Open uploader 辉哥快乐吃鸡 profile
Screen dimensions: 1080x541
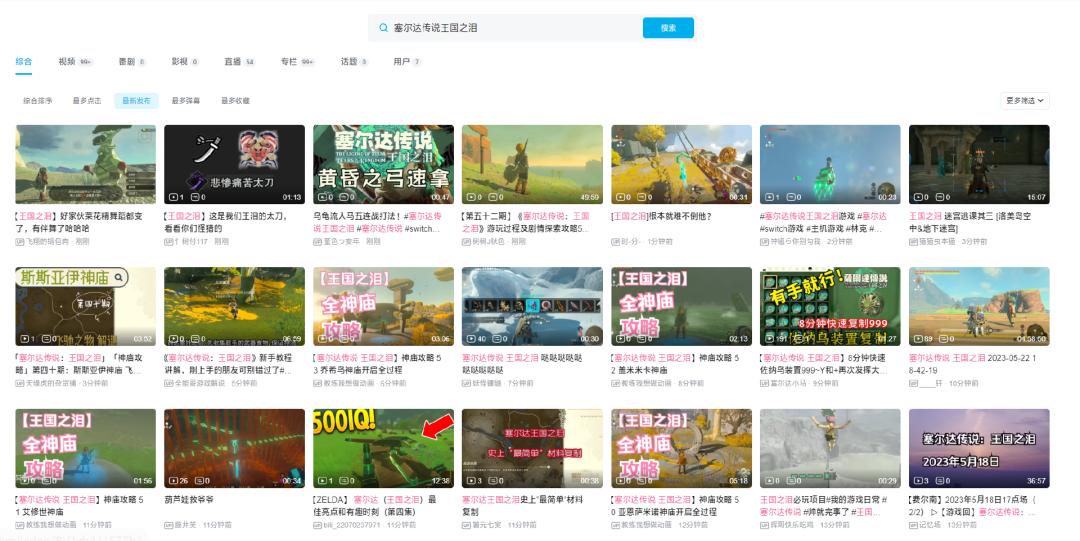click(792, 525)
